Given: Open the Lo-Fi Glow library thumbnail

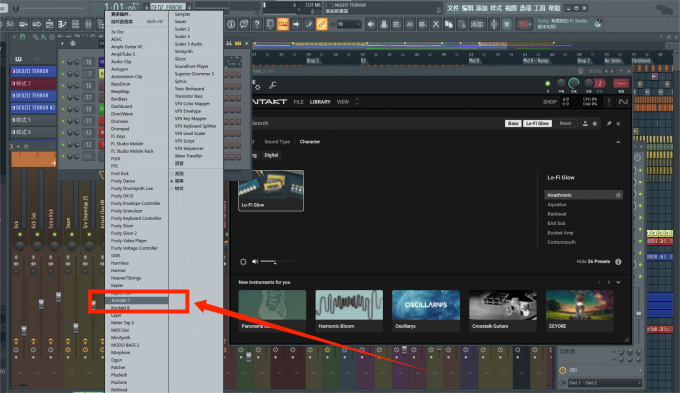Looking at the screenshot, I should point(271,191).
